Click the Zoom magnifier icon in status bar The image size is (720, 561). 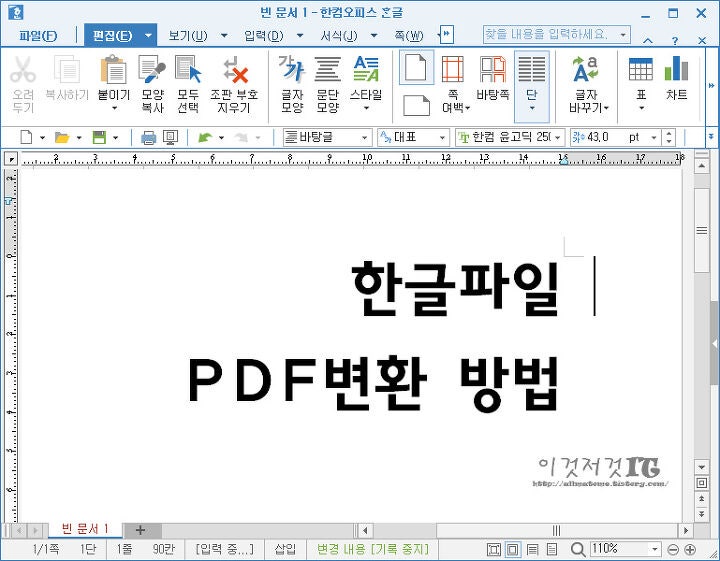[x=578, y=549]
